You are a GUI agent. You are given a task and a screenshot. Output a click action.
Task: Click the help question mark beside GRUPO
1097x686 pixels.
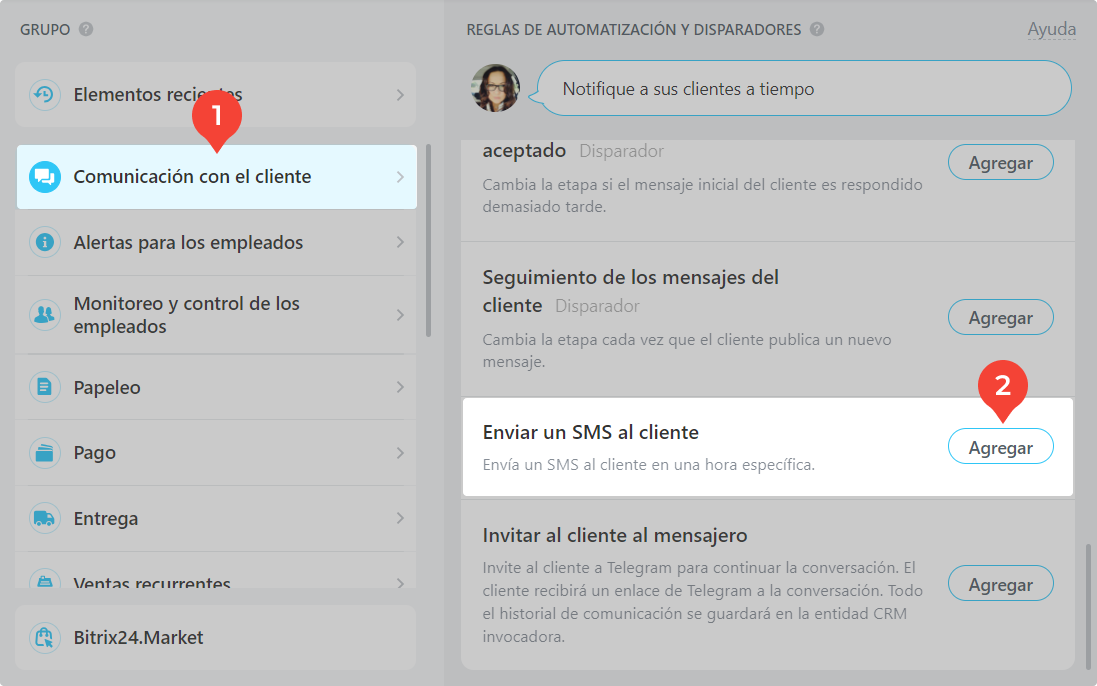[x=86, y=29]
